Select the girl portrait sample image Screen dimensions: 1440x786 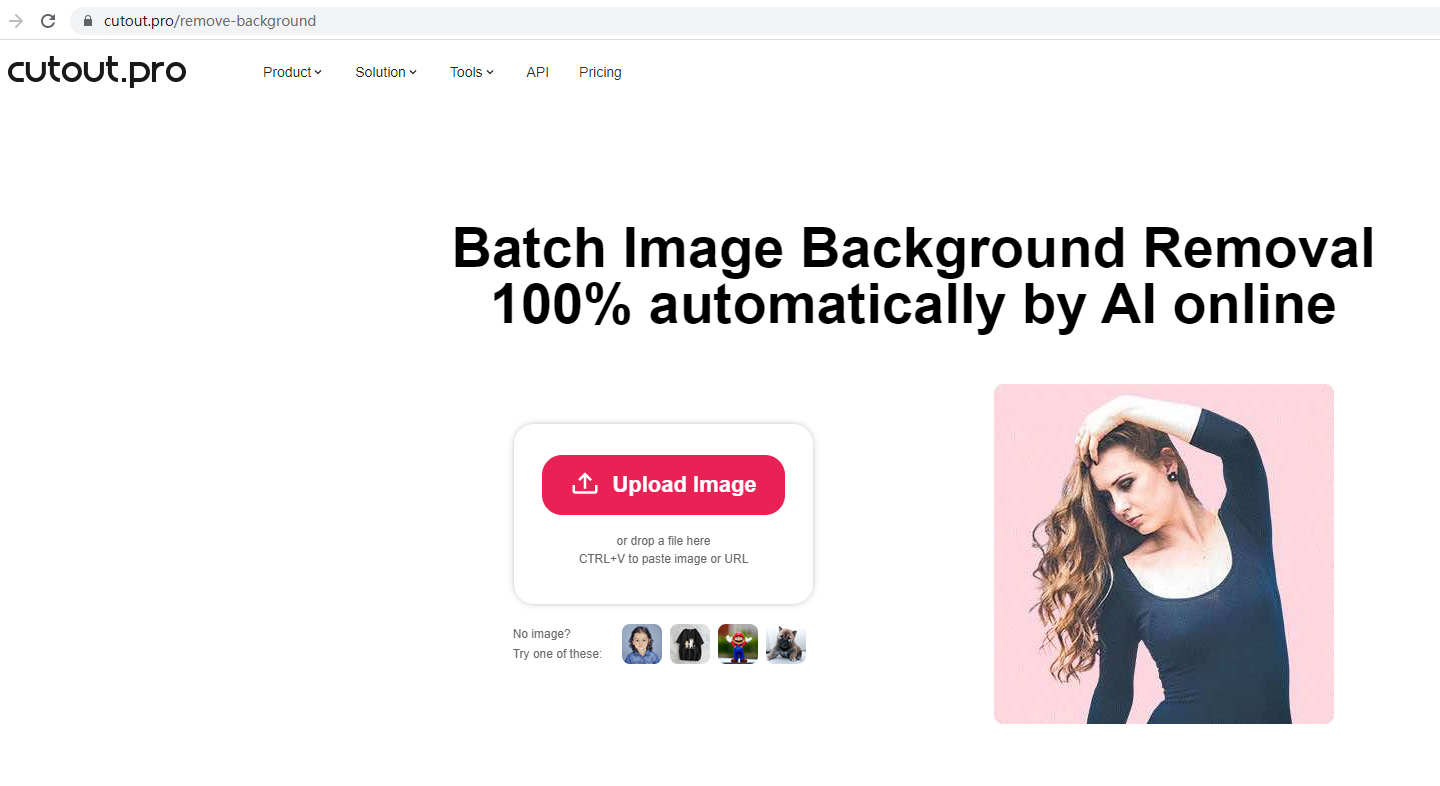pos(641,644)
